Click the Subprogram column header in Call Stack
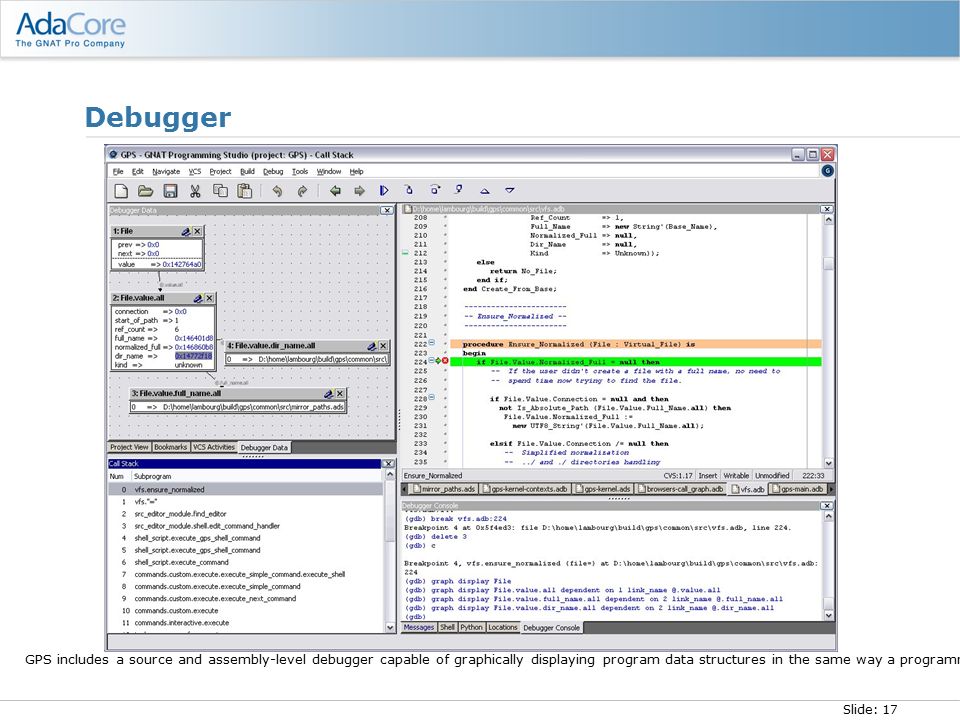Viewport: 960px width, 720px height. click(152, 476)
